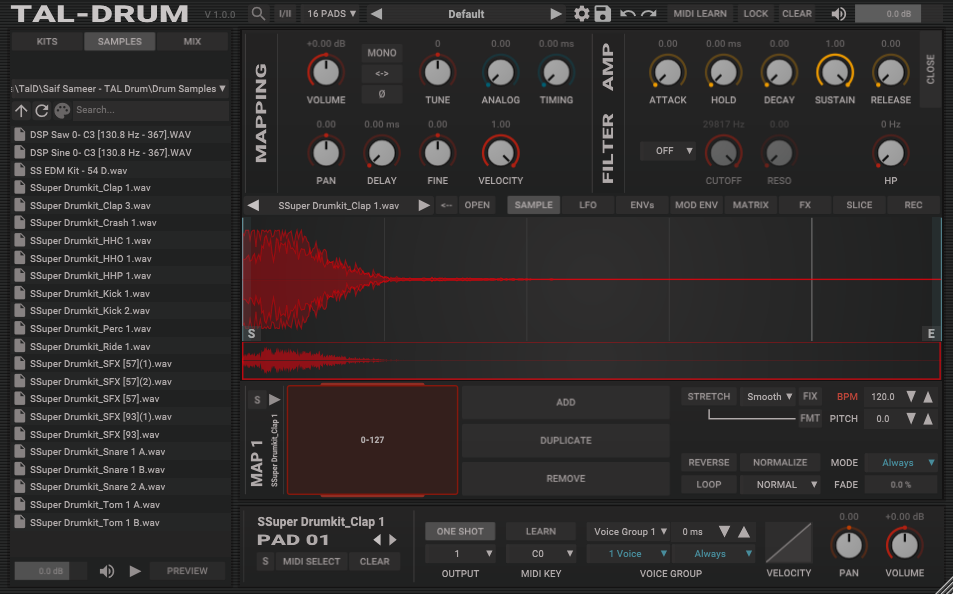Save the preset with the floppy disk icon
Image resolution: width=953 pixels, height=594 pixels.
pos(602,13)
